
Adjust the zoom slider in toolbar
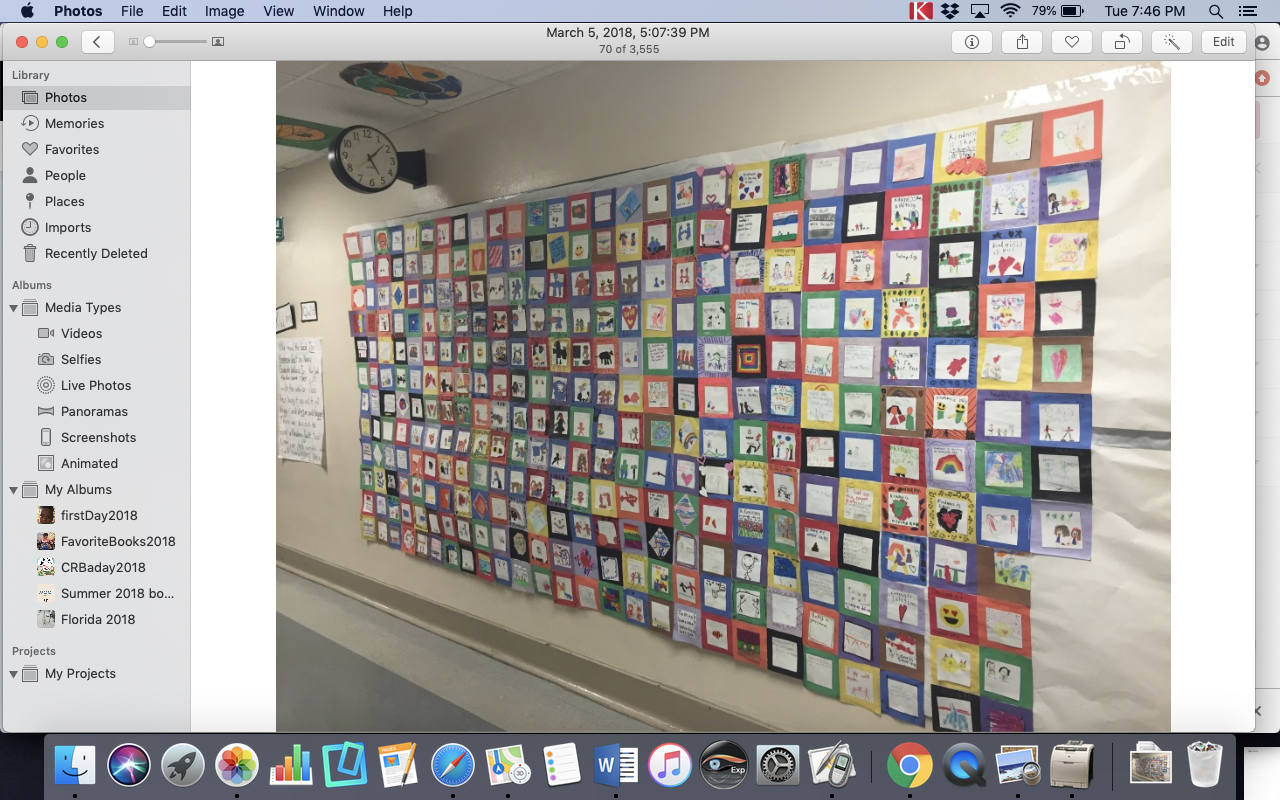(150, 42)
